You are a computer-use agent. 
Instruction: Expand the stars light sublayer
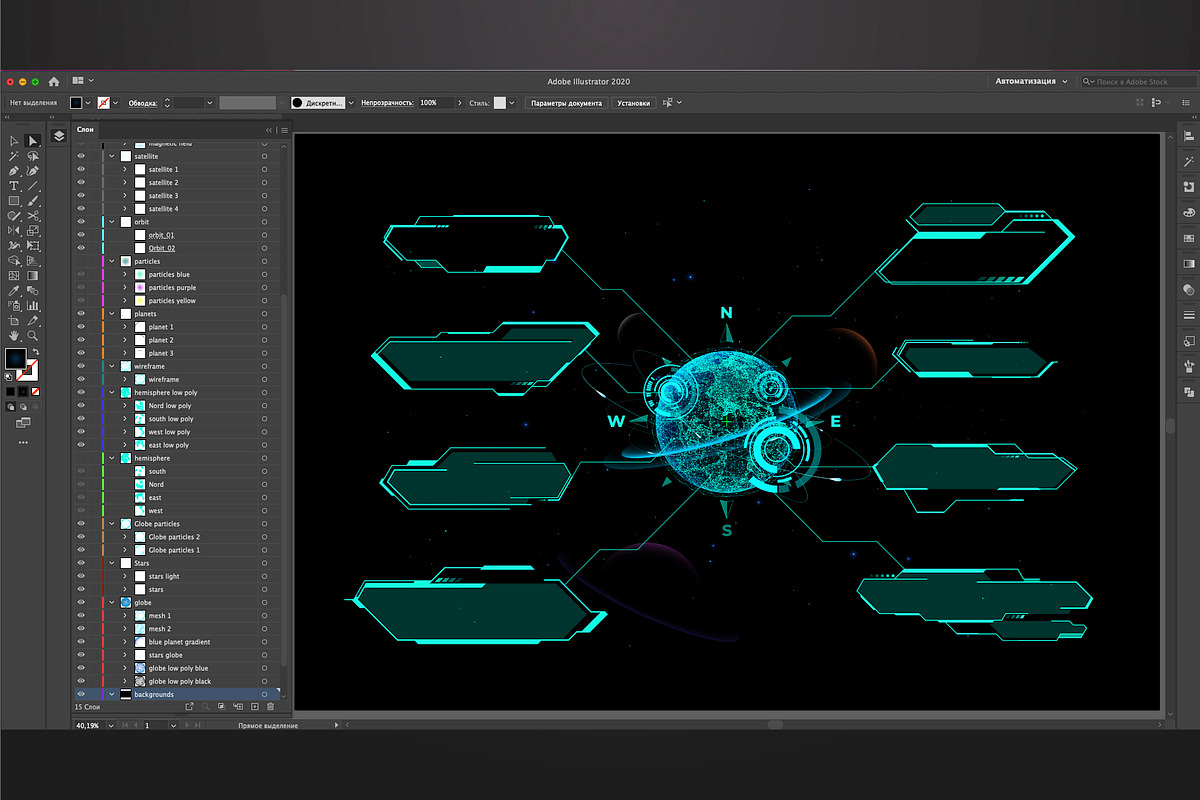[125, 576]
